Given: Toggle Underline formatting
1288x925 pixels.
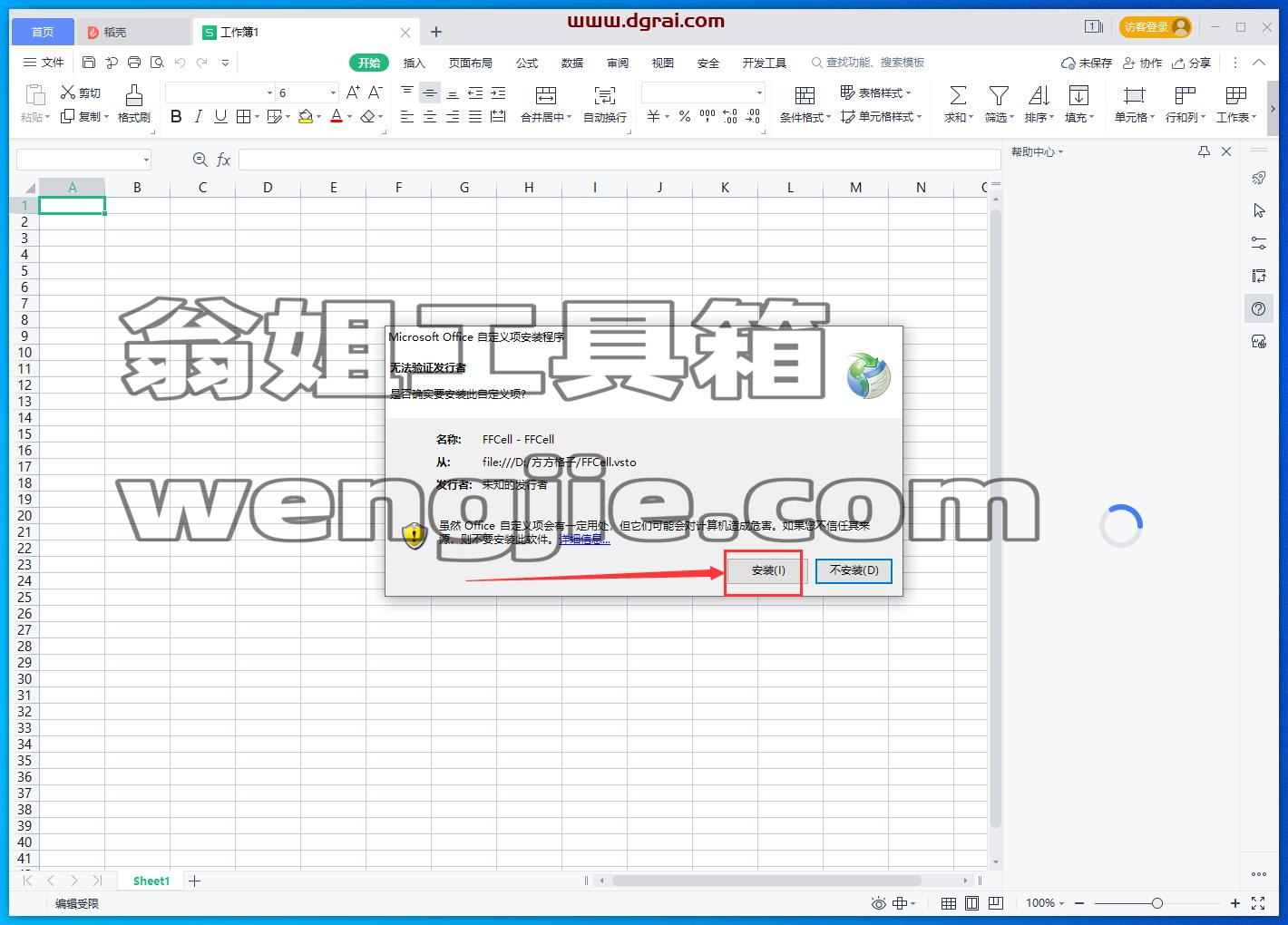Looking at the screenshot, I should tap(220, 117).
